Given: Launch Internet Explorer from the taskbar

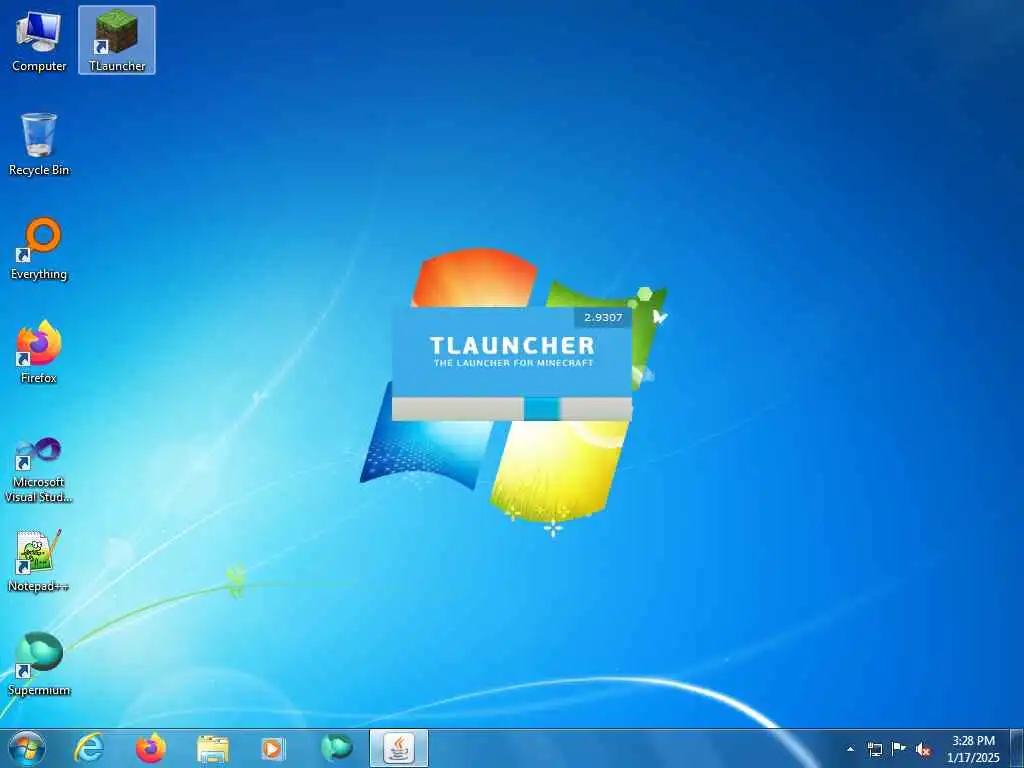Looking at the screenshot, I should [89, 748].
